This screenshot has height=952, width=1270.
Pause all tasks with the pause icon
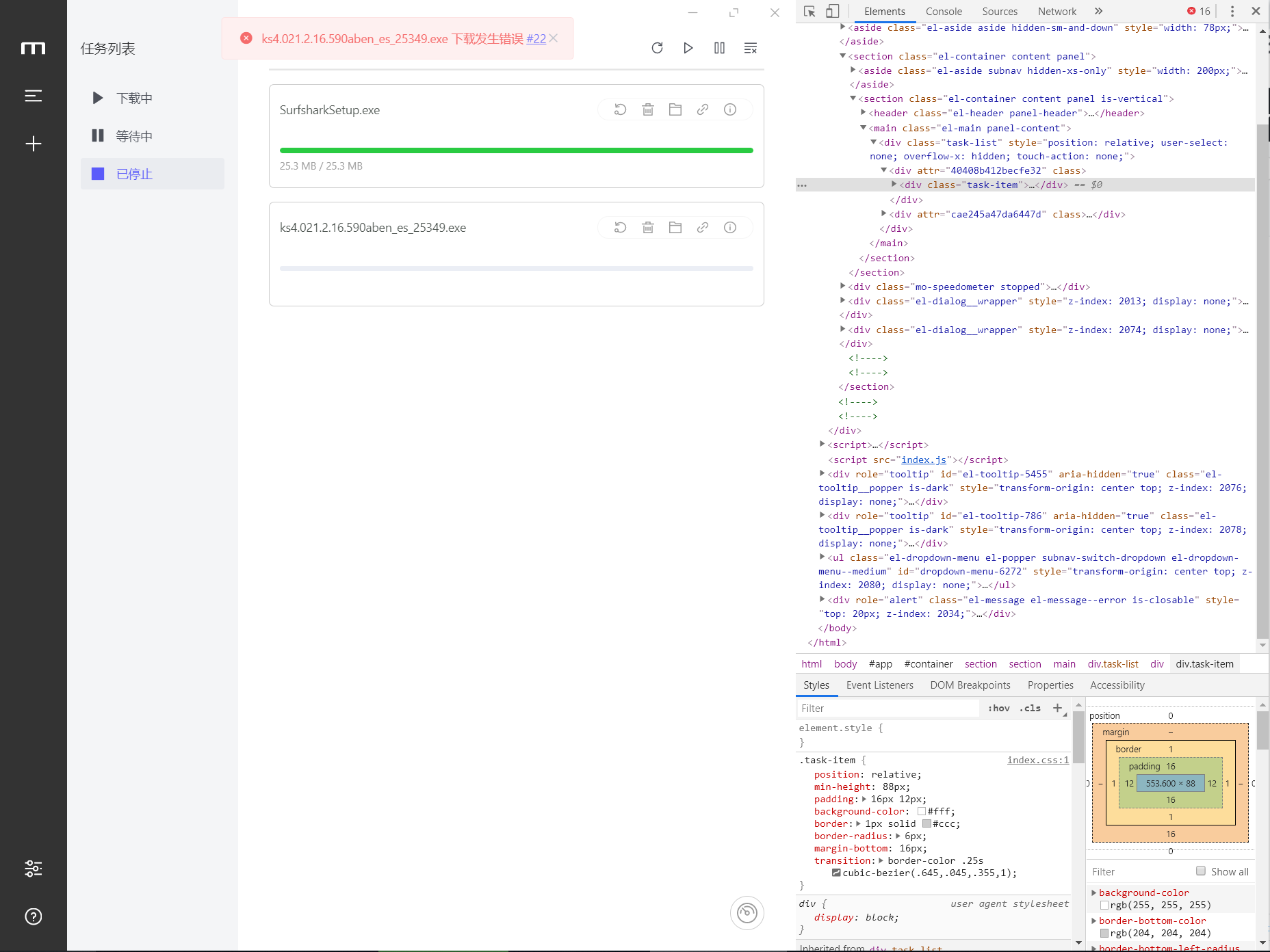coord(719,48)
